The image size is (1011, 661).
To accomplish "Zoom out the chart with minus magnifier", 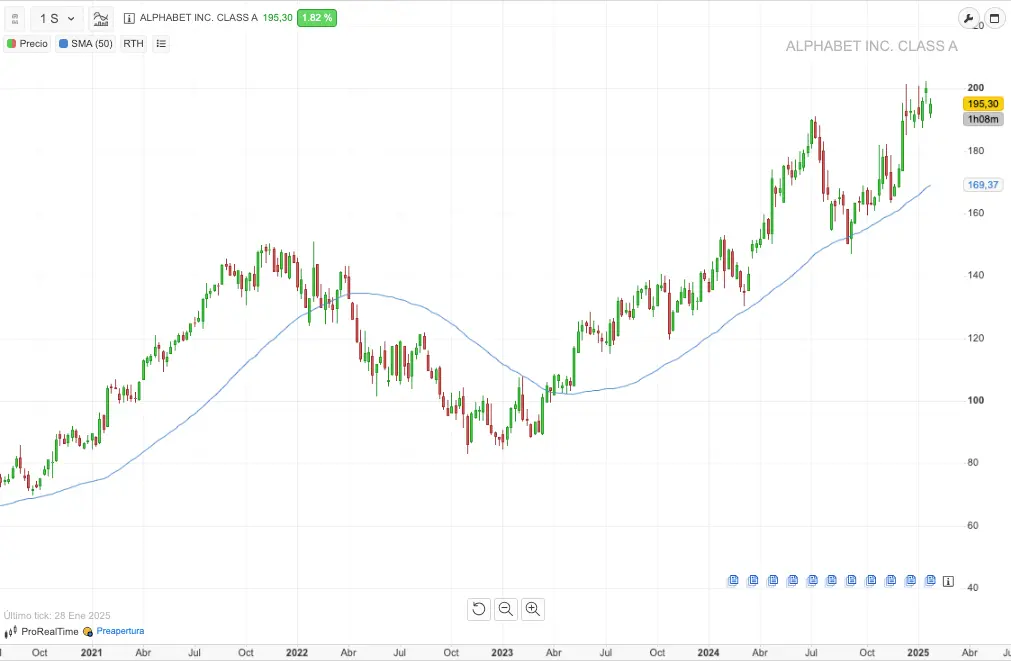I will pyautogui.click(x=506, y=609).
